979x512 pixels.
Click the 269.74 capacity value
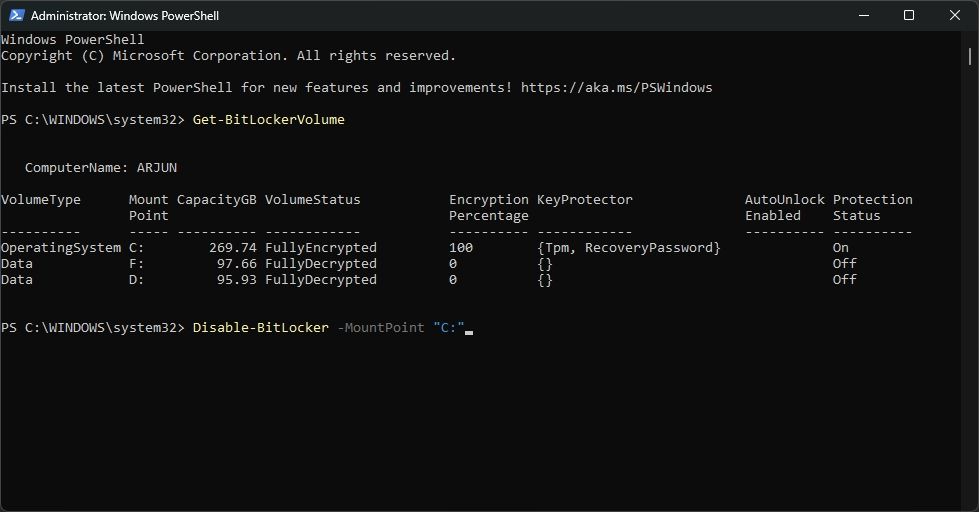point(232,247)
